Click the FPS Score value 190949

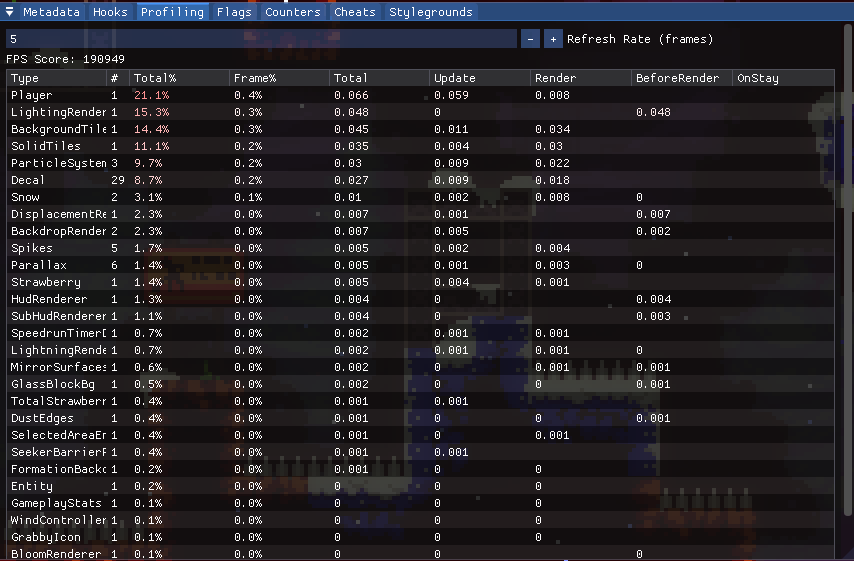tap(103, 59)
